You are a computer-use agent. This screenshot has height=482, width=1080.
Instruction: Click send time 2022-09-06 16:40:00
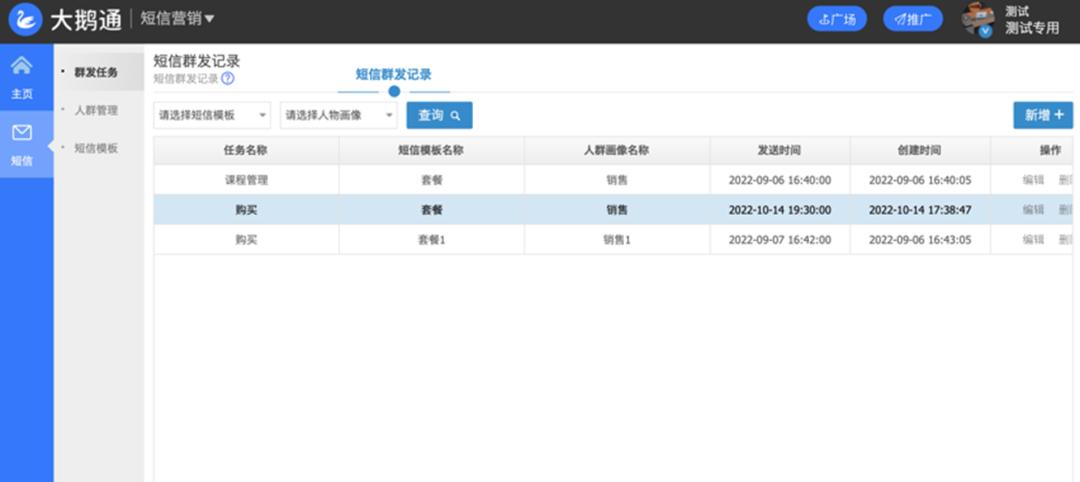tap(780, 180)
